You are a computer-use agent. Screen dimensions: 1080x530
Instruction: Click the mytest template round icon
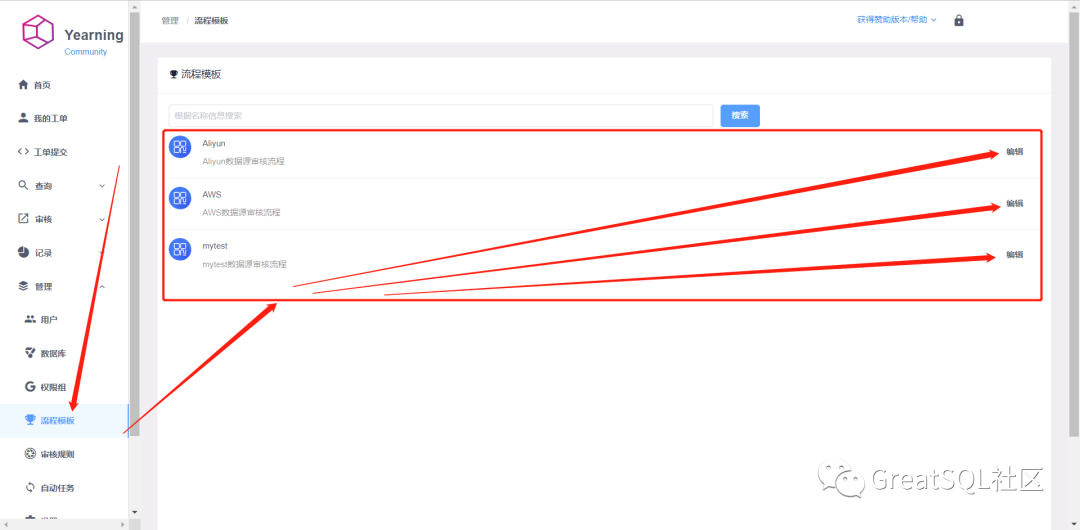pos(180,249)
